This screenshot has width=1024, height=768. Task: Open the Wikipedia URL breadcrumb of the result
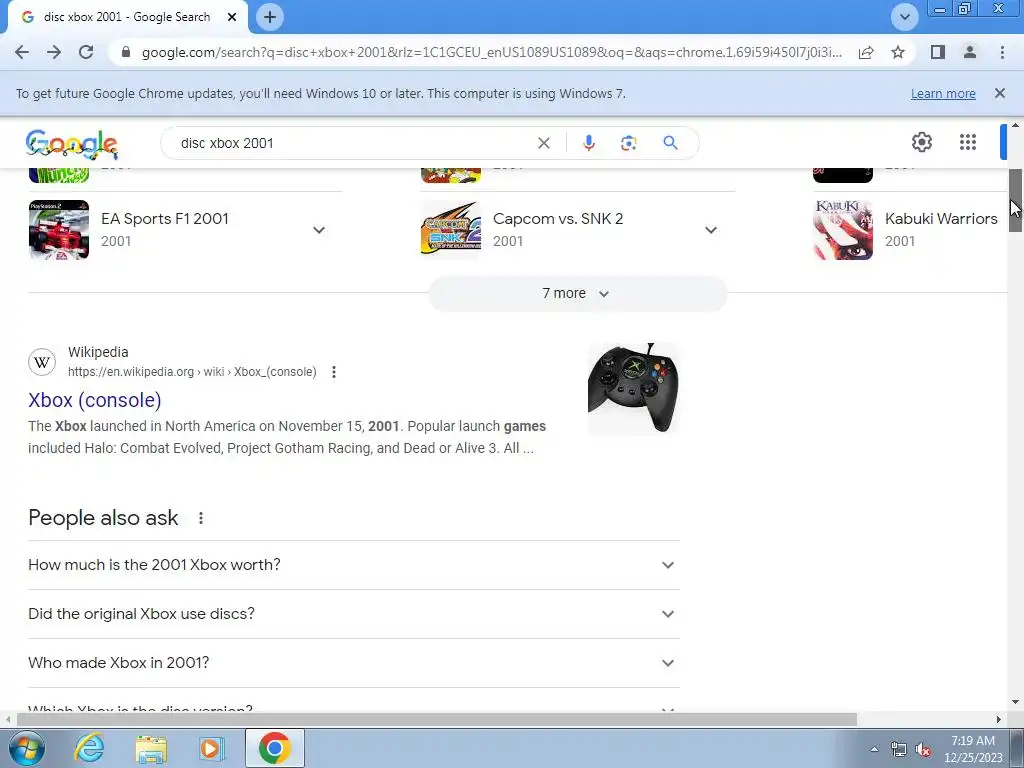192,372
